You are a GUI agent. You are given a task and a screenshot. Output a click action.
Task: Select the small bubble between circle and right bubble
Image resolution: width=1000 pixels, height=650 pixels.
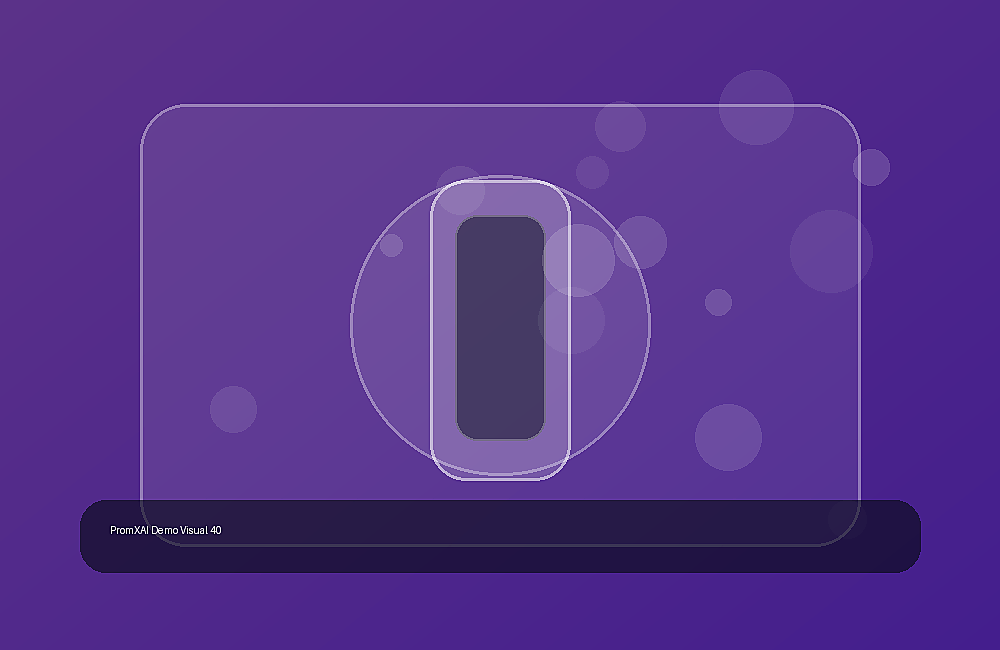[x=718, y=302]
